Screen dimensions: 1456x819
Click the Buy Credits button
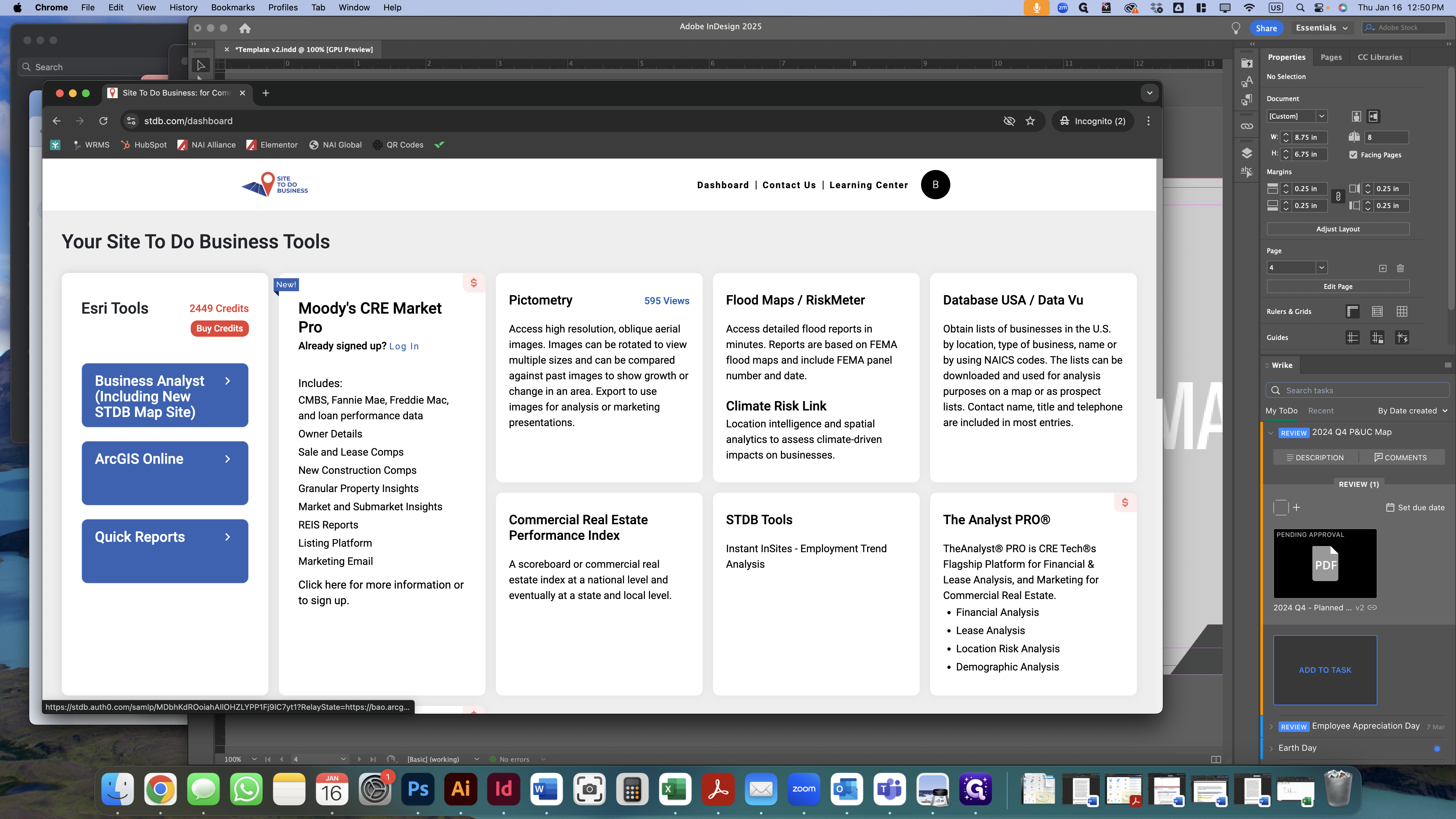coord(220,328)
